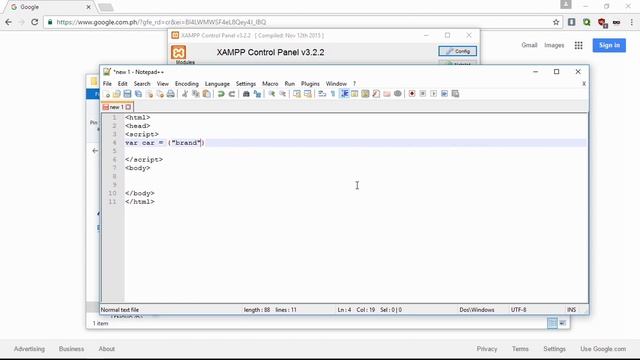
Task: Click the Save All icon in Notepad++ toolbar
Action: click(138, 94)
